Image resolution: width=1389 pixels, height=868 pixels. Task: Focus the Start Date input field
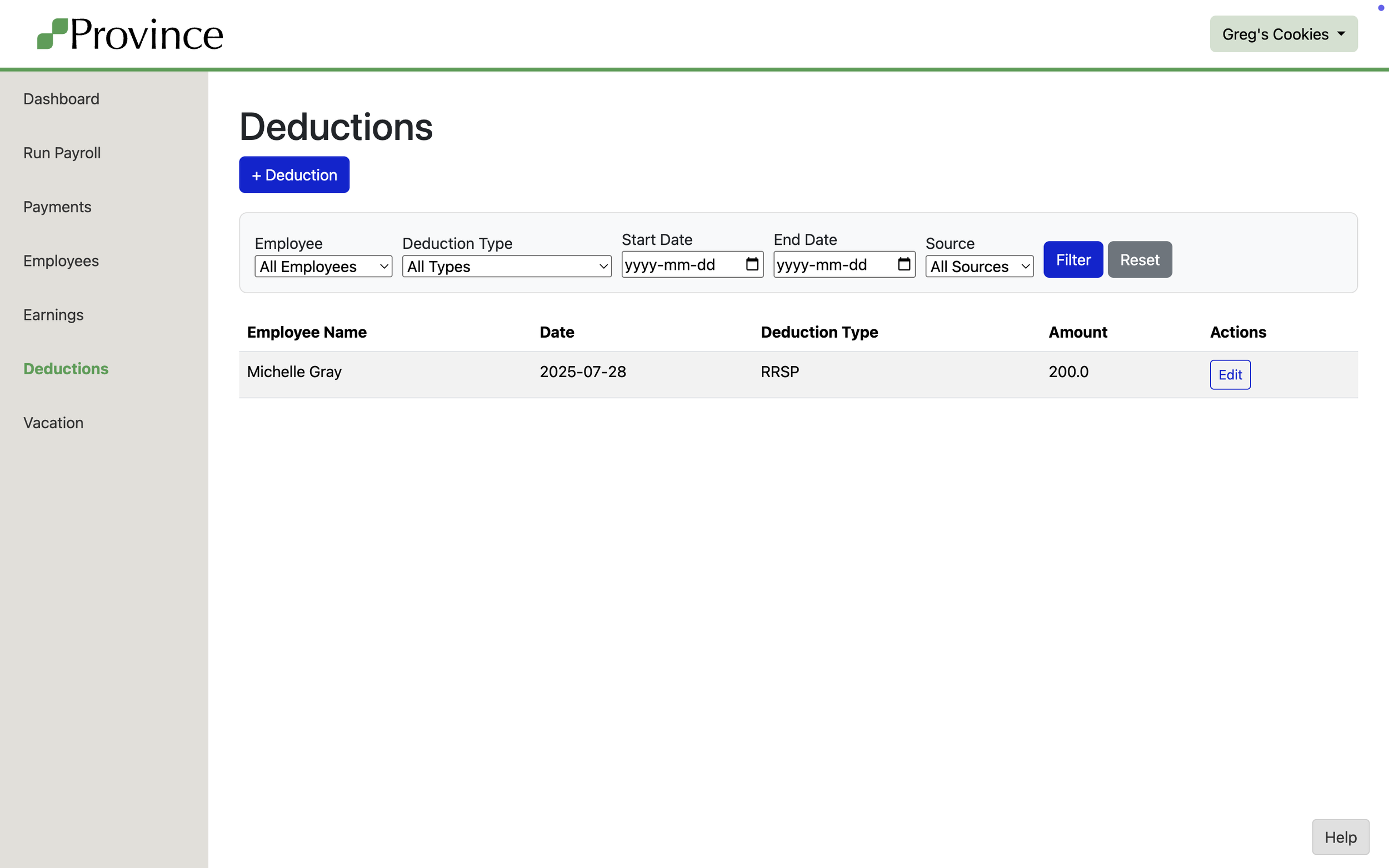[x=678, y=264]
